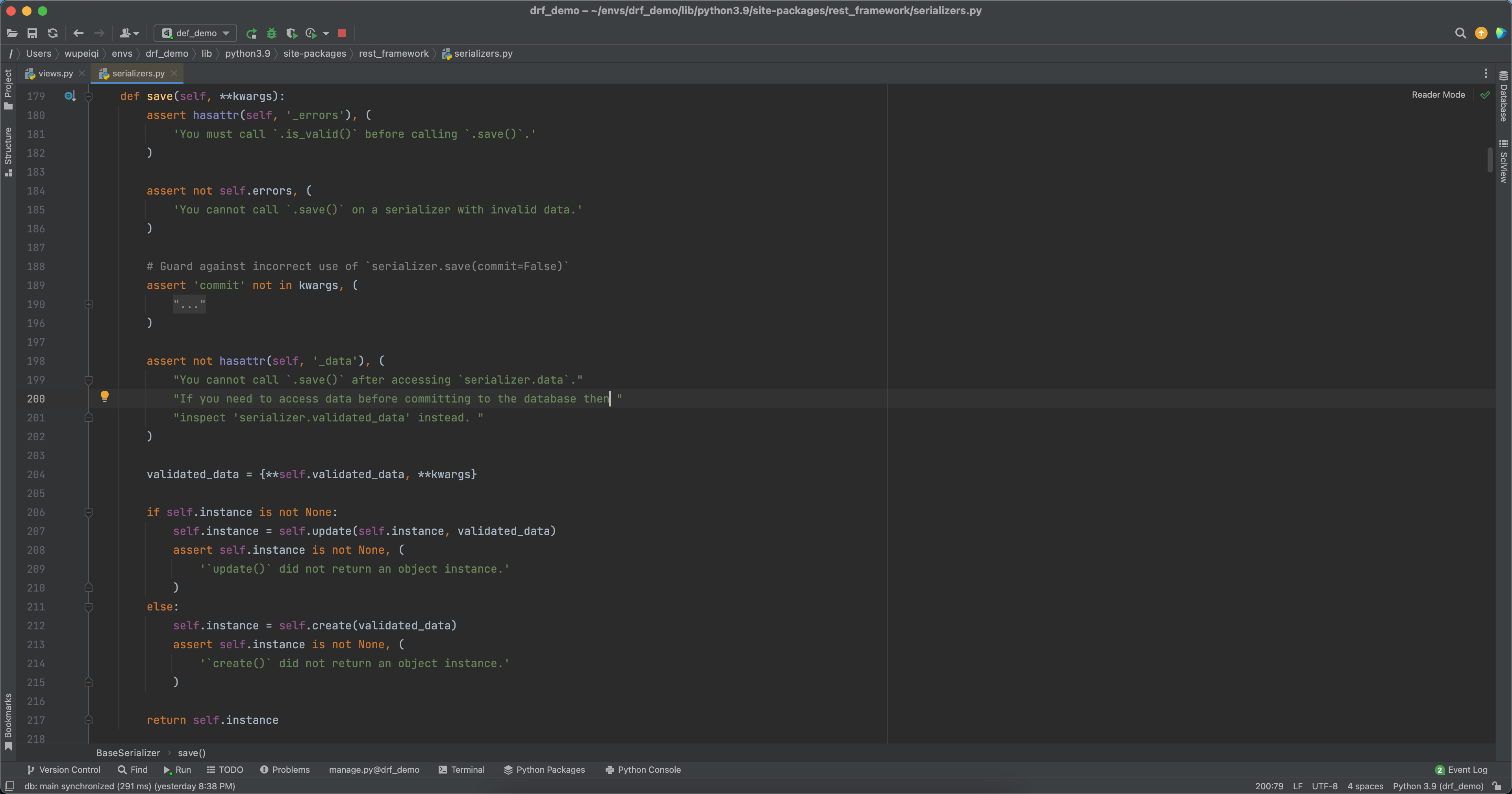Click the Save All toolbar icon
The image size is (1512, 794).
pyautogui.click(x=32, y=33)
